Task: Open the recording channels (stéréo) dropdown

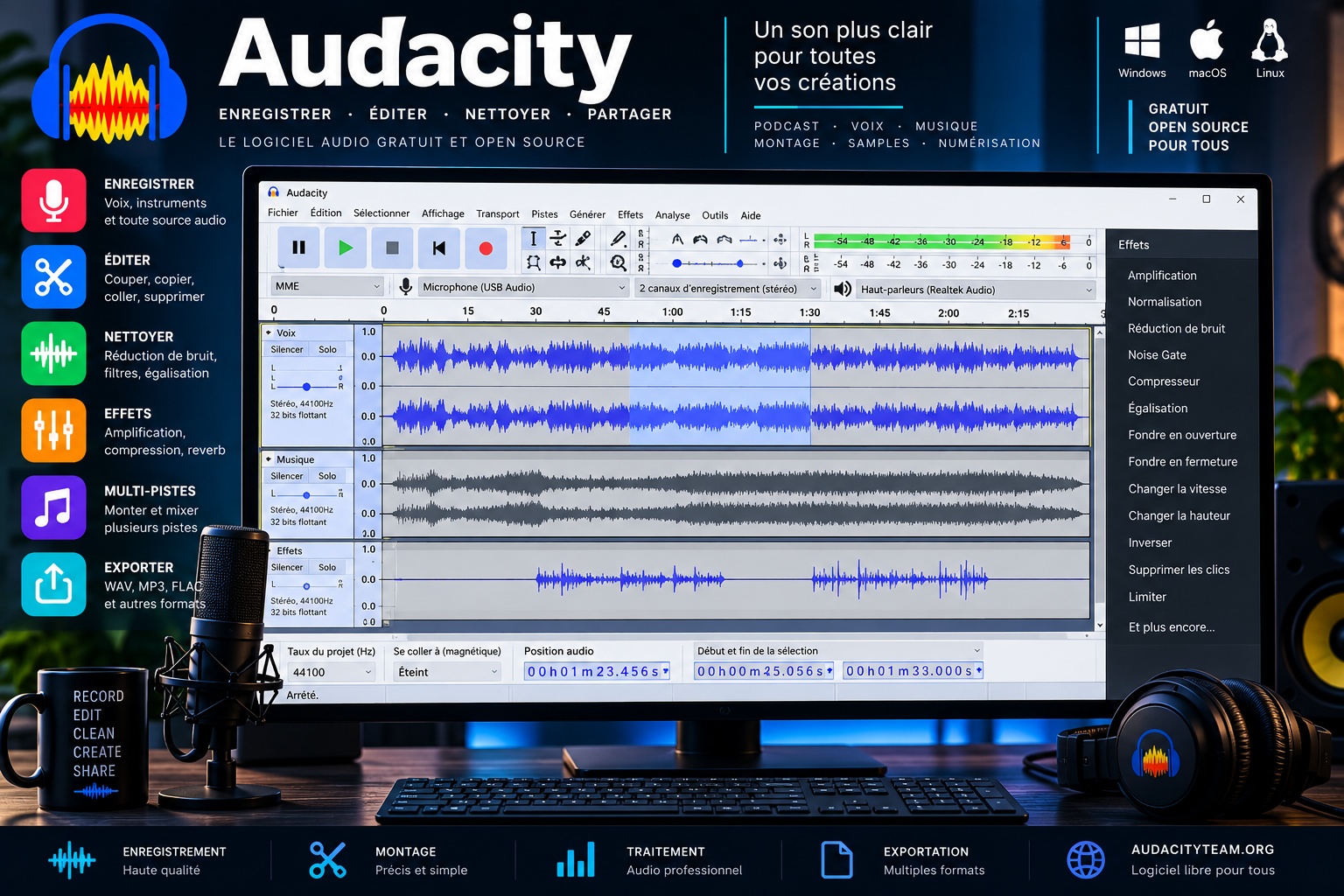Action: coord(728,289)
